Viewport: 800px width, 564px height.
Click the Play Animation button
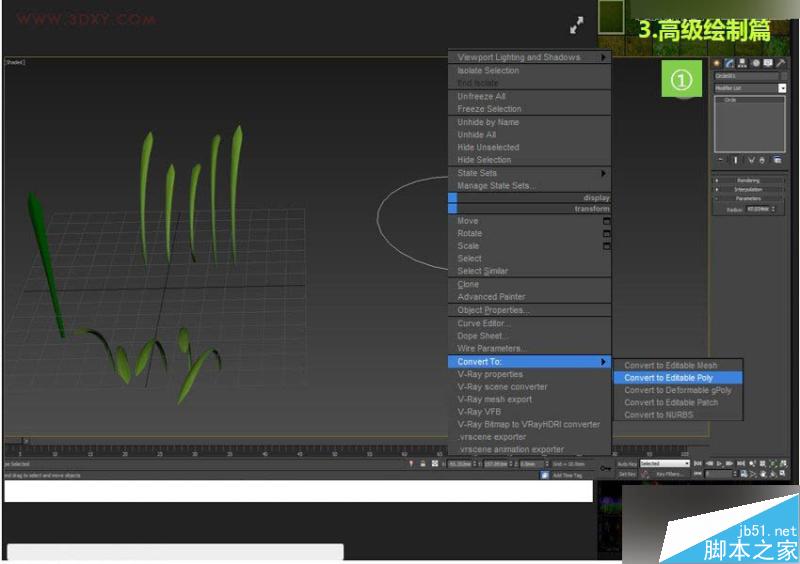click(x=719, y=463)
